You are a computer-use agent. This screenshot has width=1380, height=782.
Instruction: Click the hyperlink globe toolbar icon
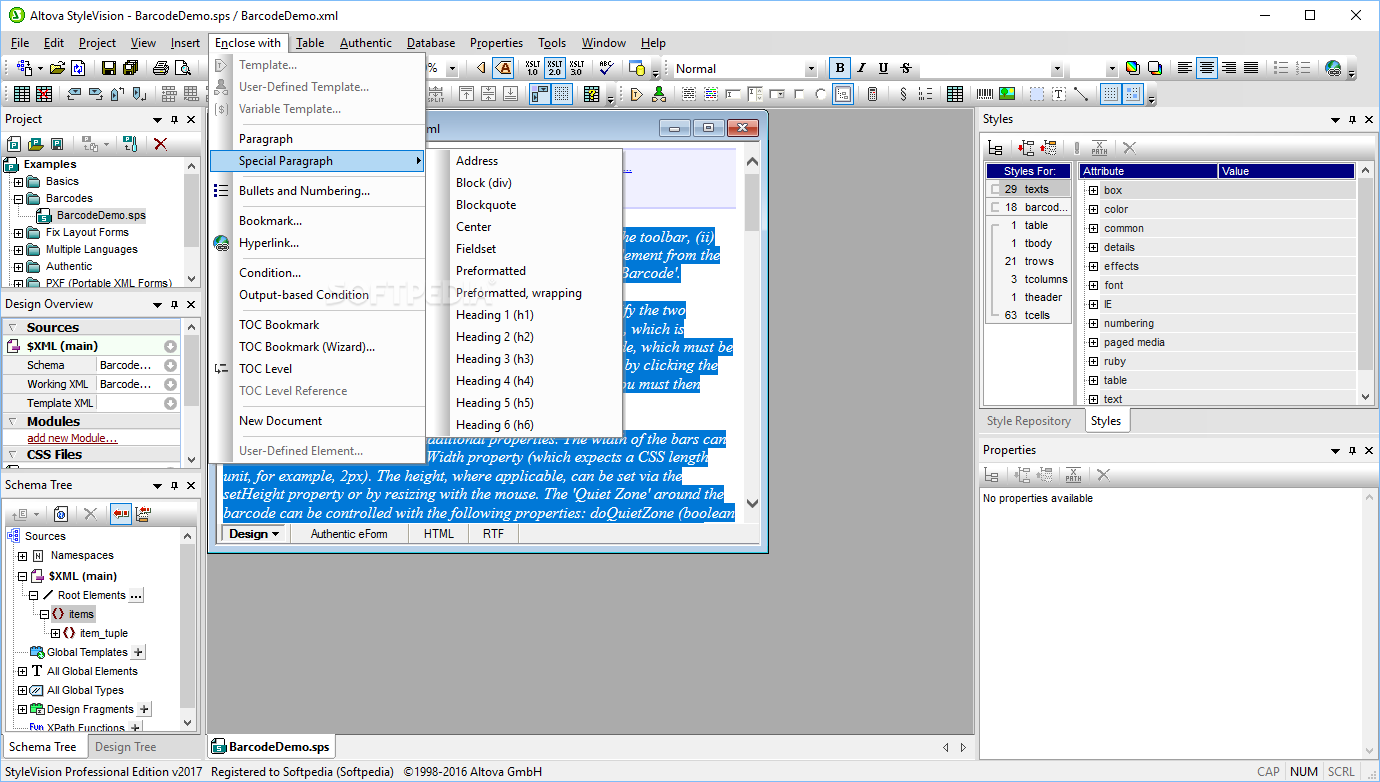tap(1333, 68)
